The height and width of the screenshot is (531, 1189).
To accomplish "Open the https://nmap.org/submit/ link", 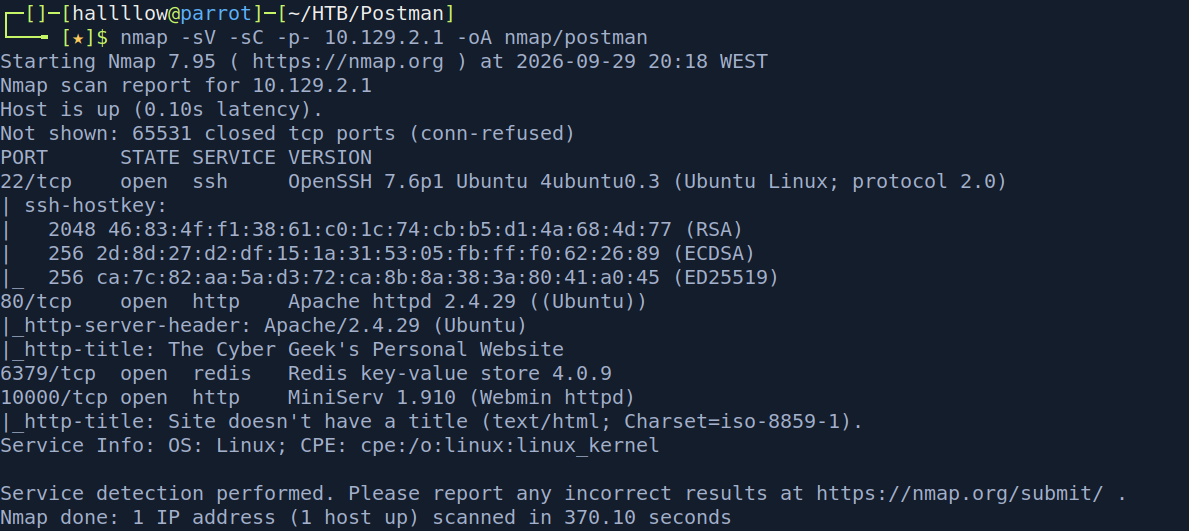I will 960,494.
